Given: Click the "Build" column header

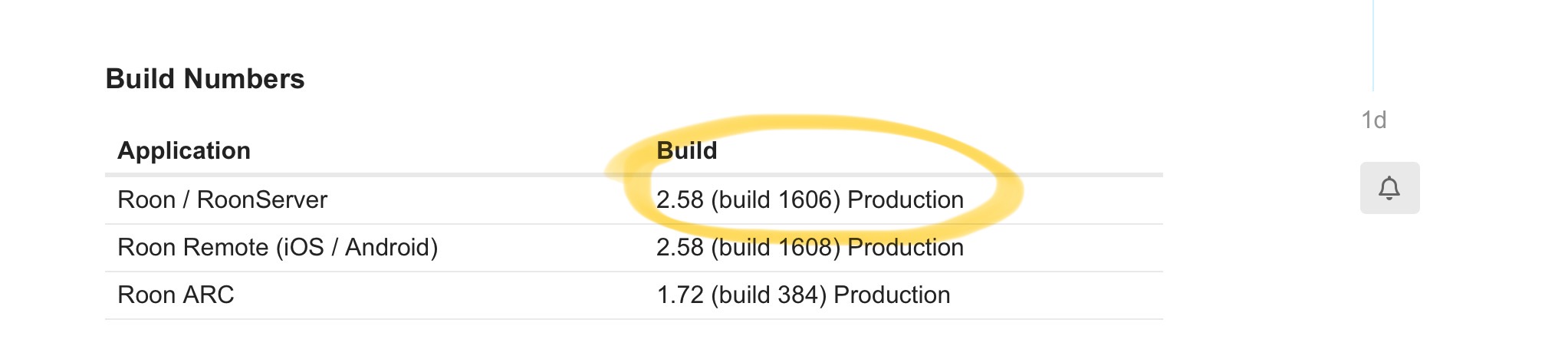Looking at the screenshot, I should coord(686,150).
